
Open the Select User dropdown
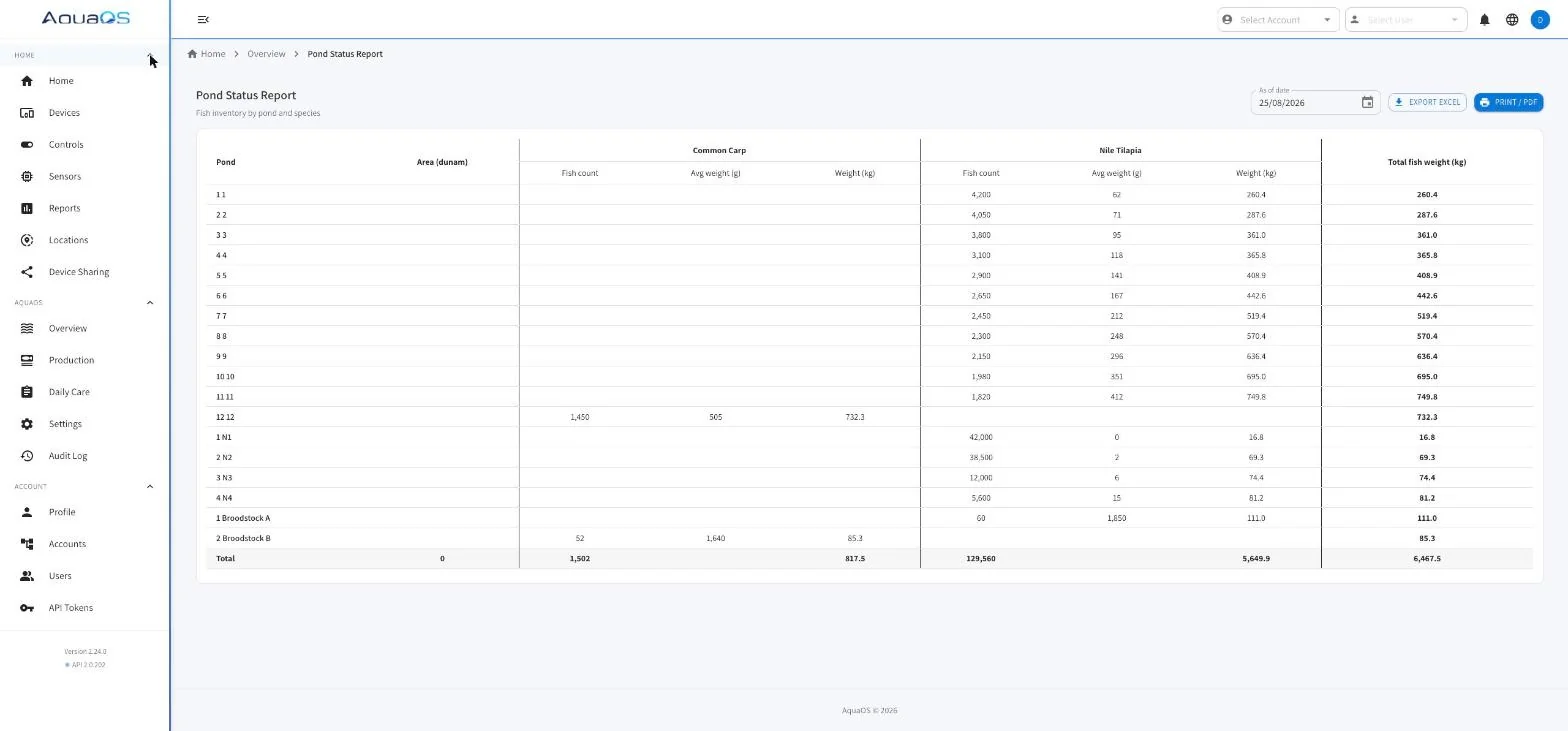(x=1406, y=20)
